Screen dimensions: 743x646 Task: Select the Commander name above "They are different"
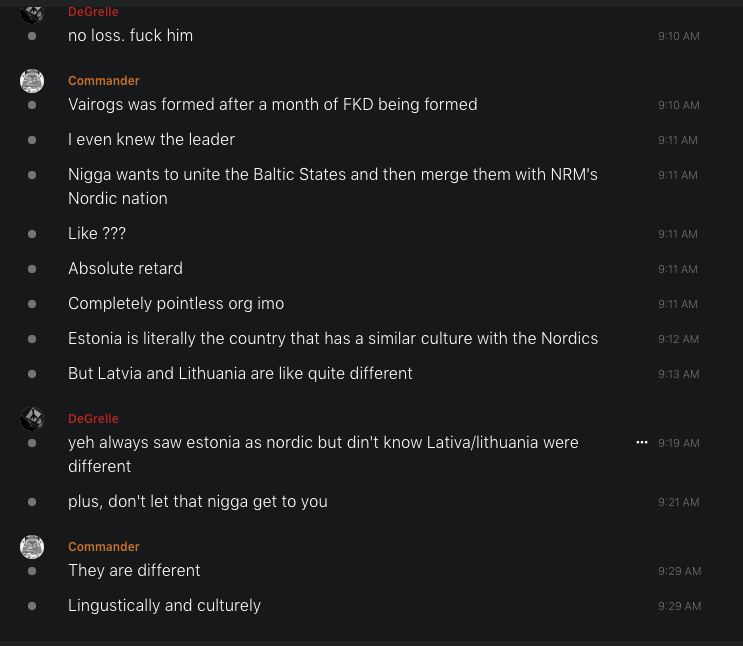point(104,547)
